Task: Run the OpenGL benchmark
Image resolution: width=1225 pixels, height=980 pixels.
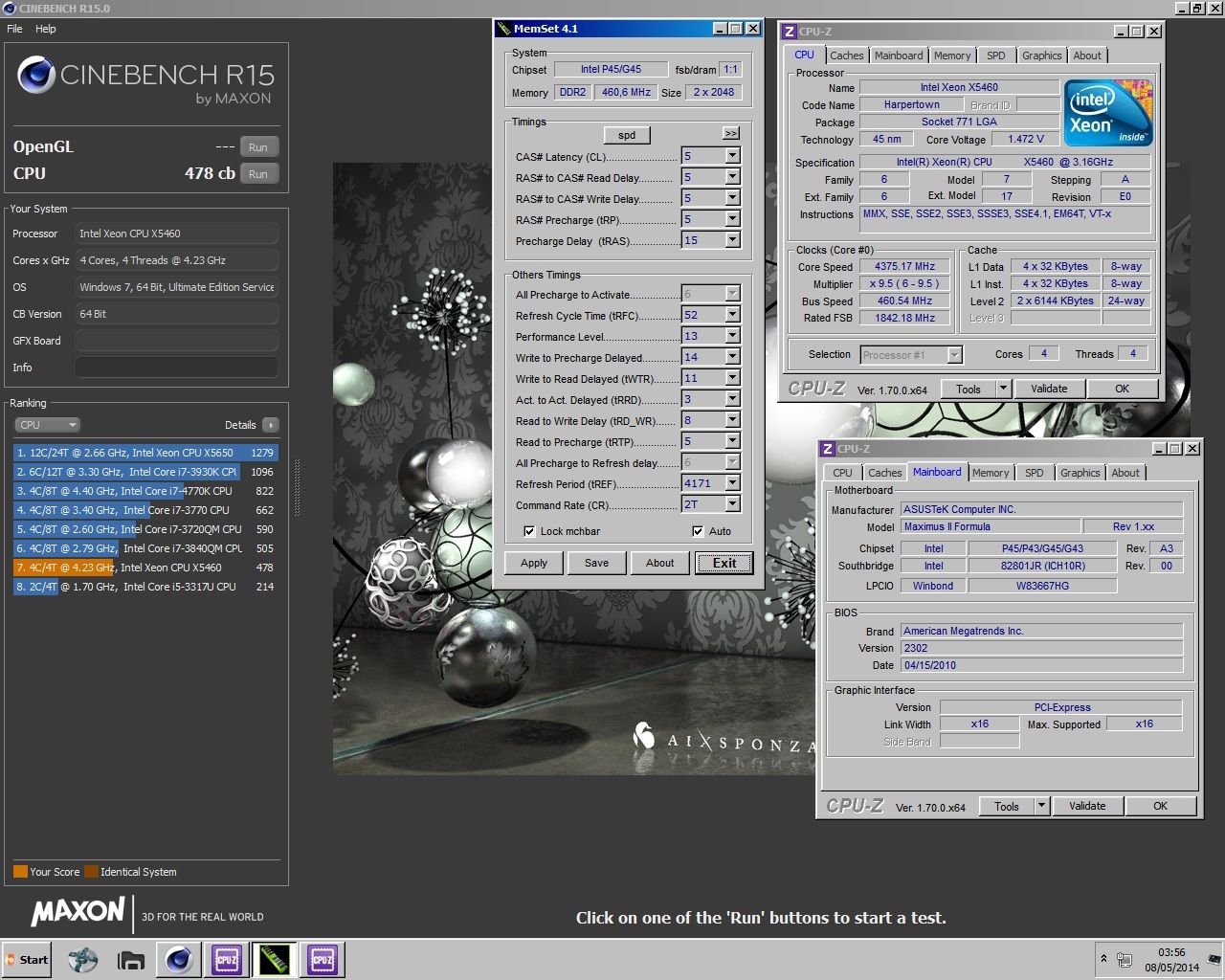Action: coord(258,147)
